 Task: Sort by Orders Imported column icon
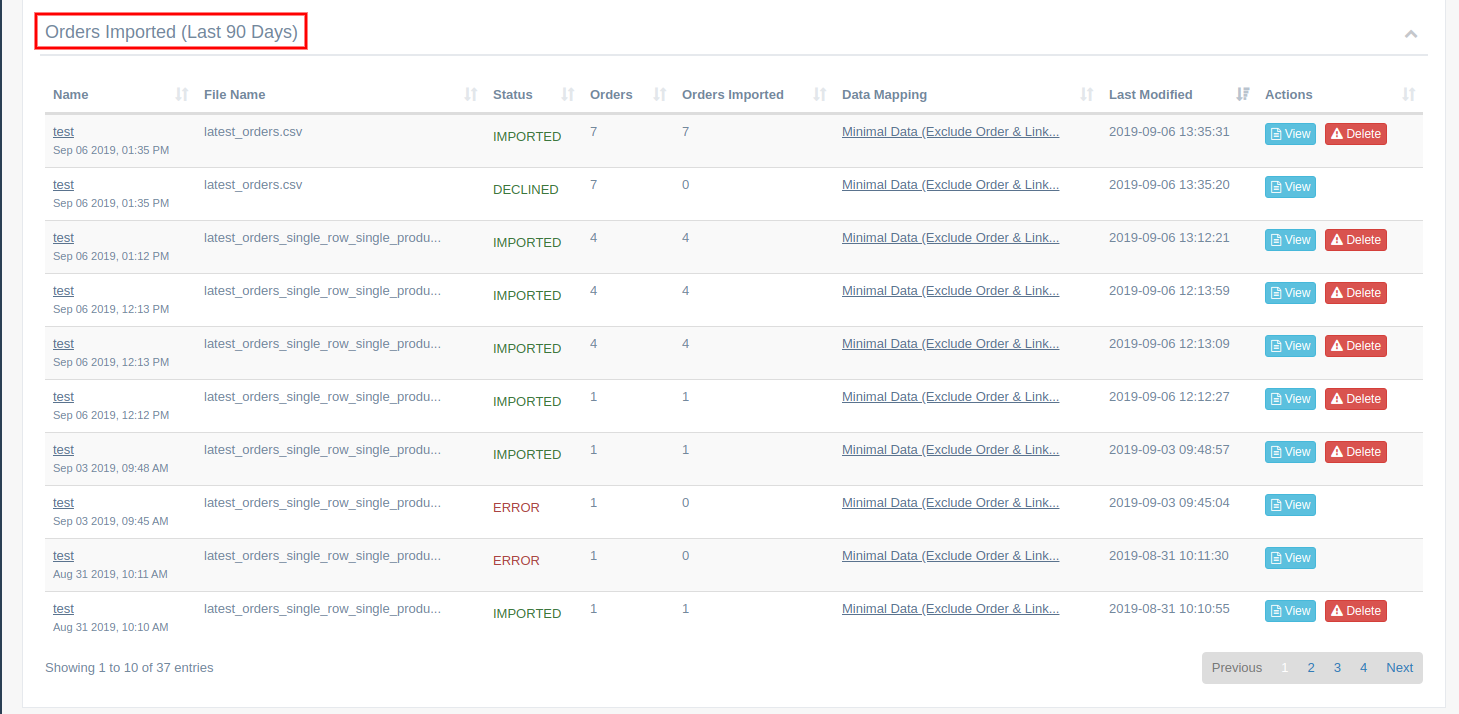[x=819, y=95]
